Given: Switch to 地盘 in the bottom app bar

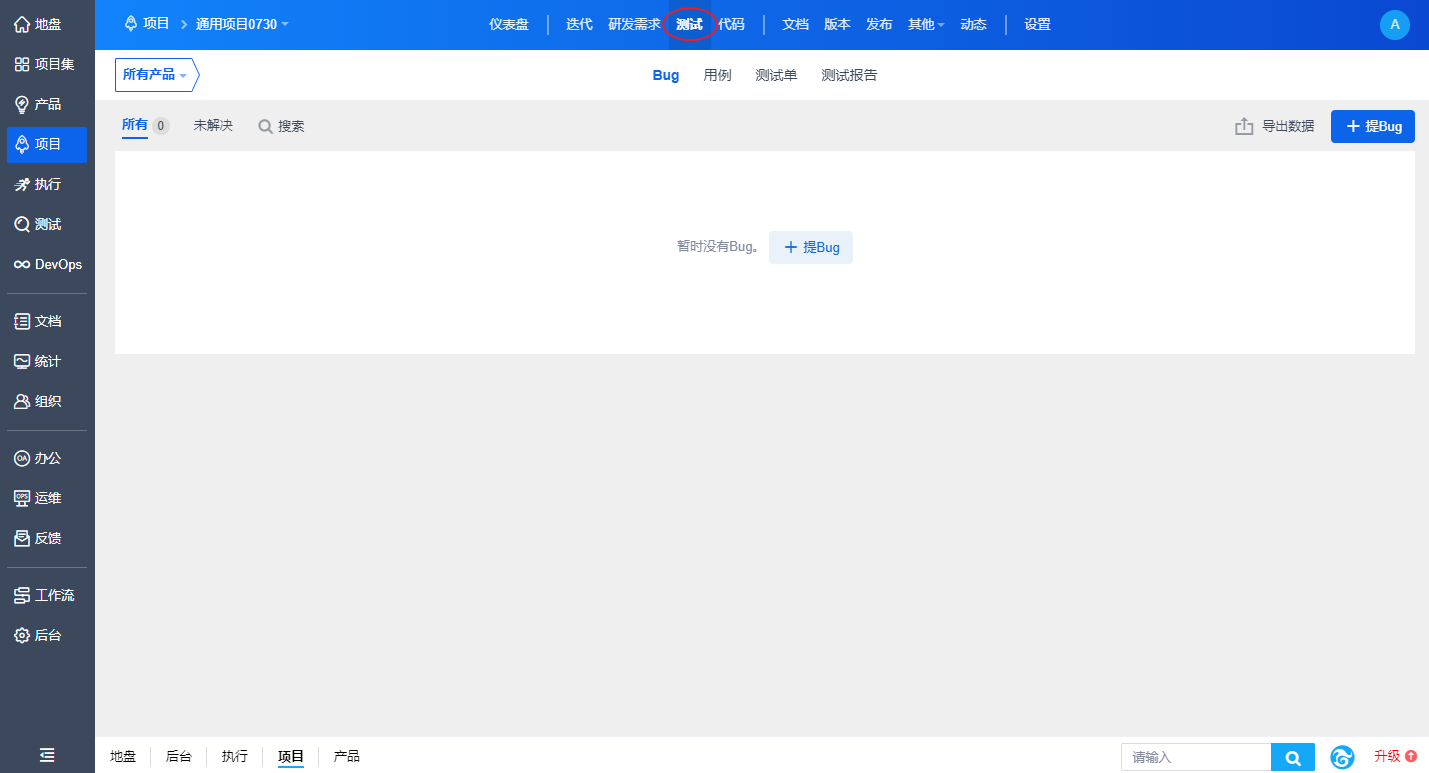Looking at the screenshot, I should point(123,756).
